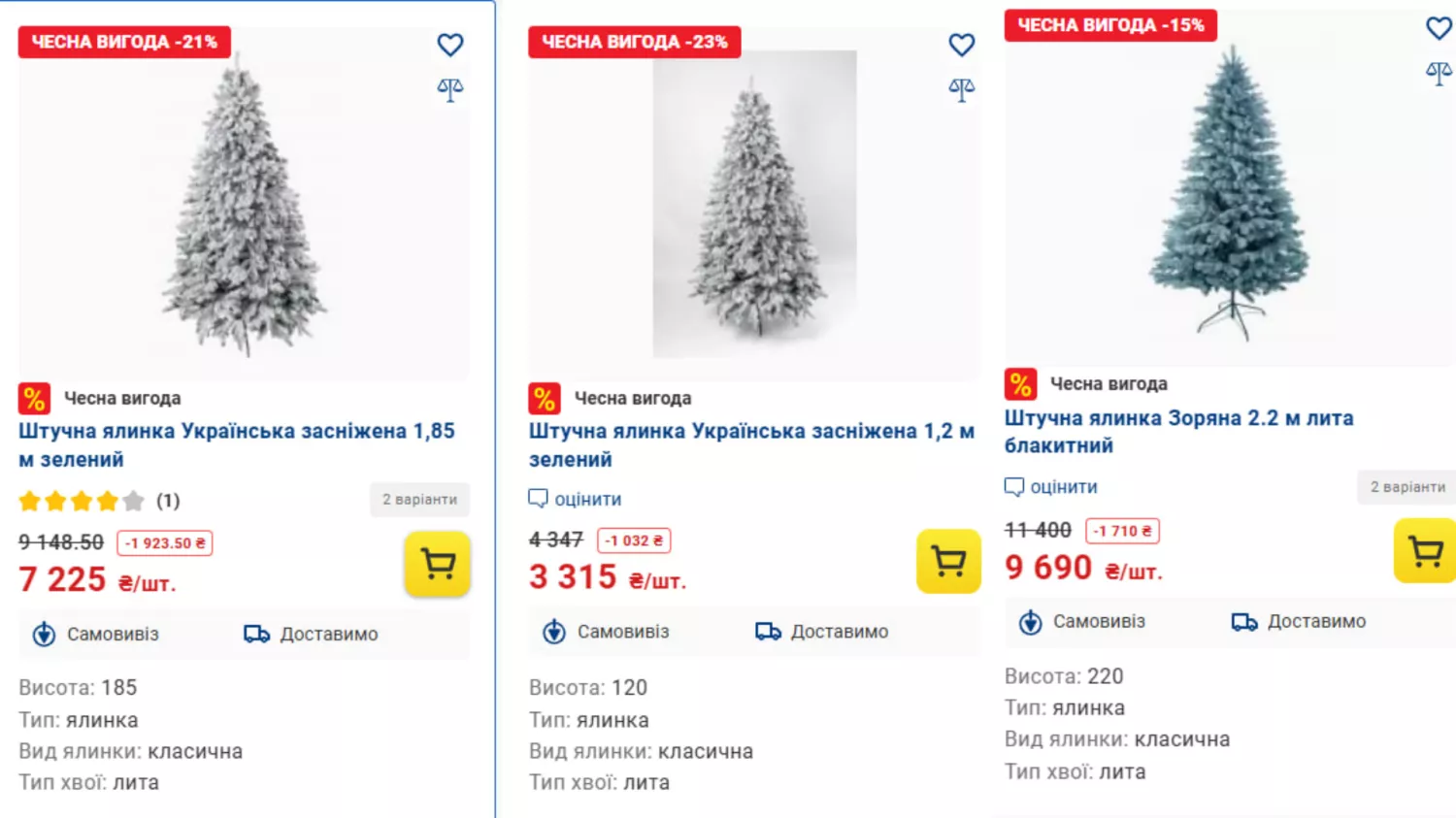Add the 1,85 м tree to favorites
Screen dimensions: 1456x818
449,45
